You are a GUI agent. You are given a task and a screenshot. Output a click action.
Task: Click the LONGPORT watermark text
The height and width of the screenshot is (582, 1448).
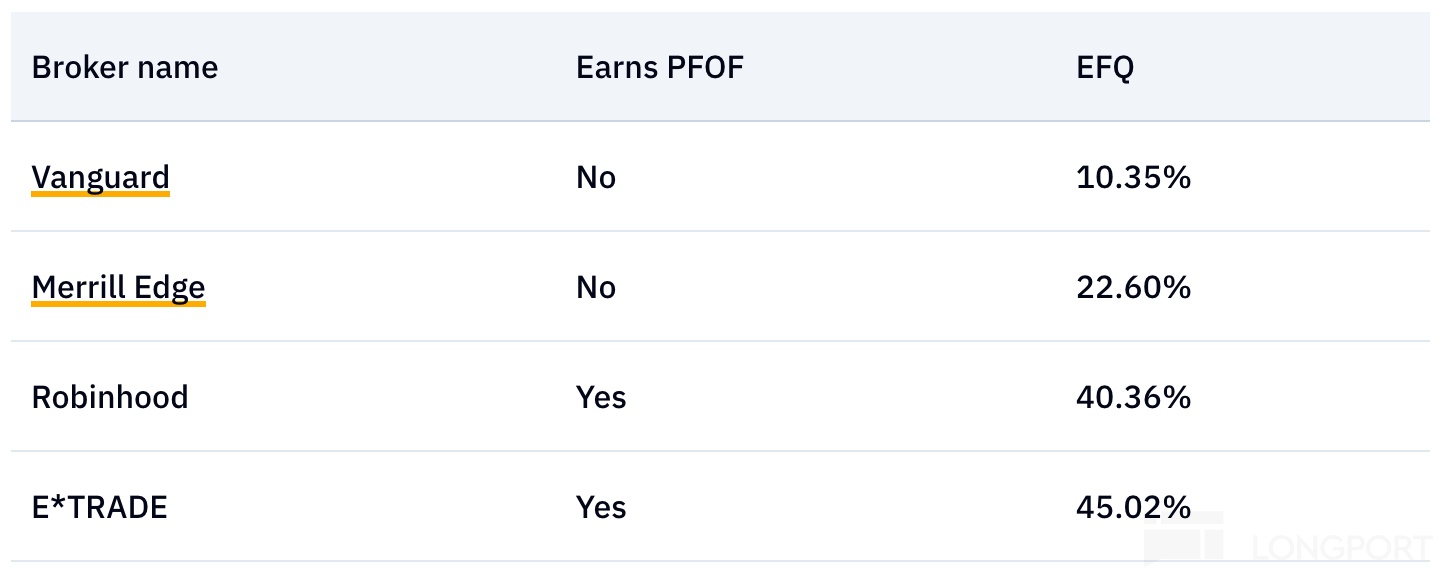pos(1340,548)
